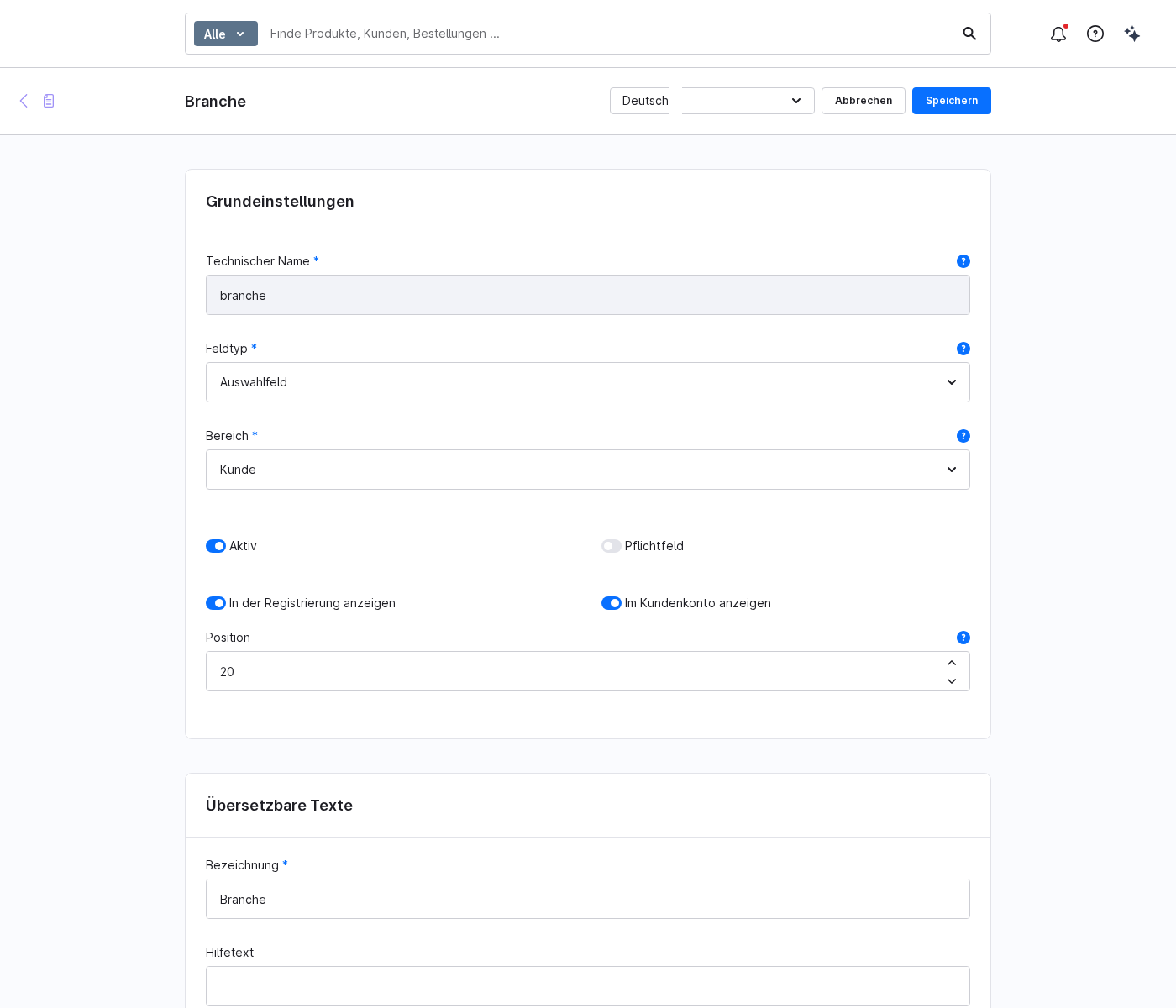Toggle In der Registrierung anzeigen
This screenshot has height=1008, width=1176.
(x=216, y=603)
